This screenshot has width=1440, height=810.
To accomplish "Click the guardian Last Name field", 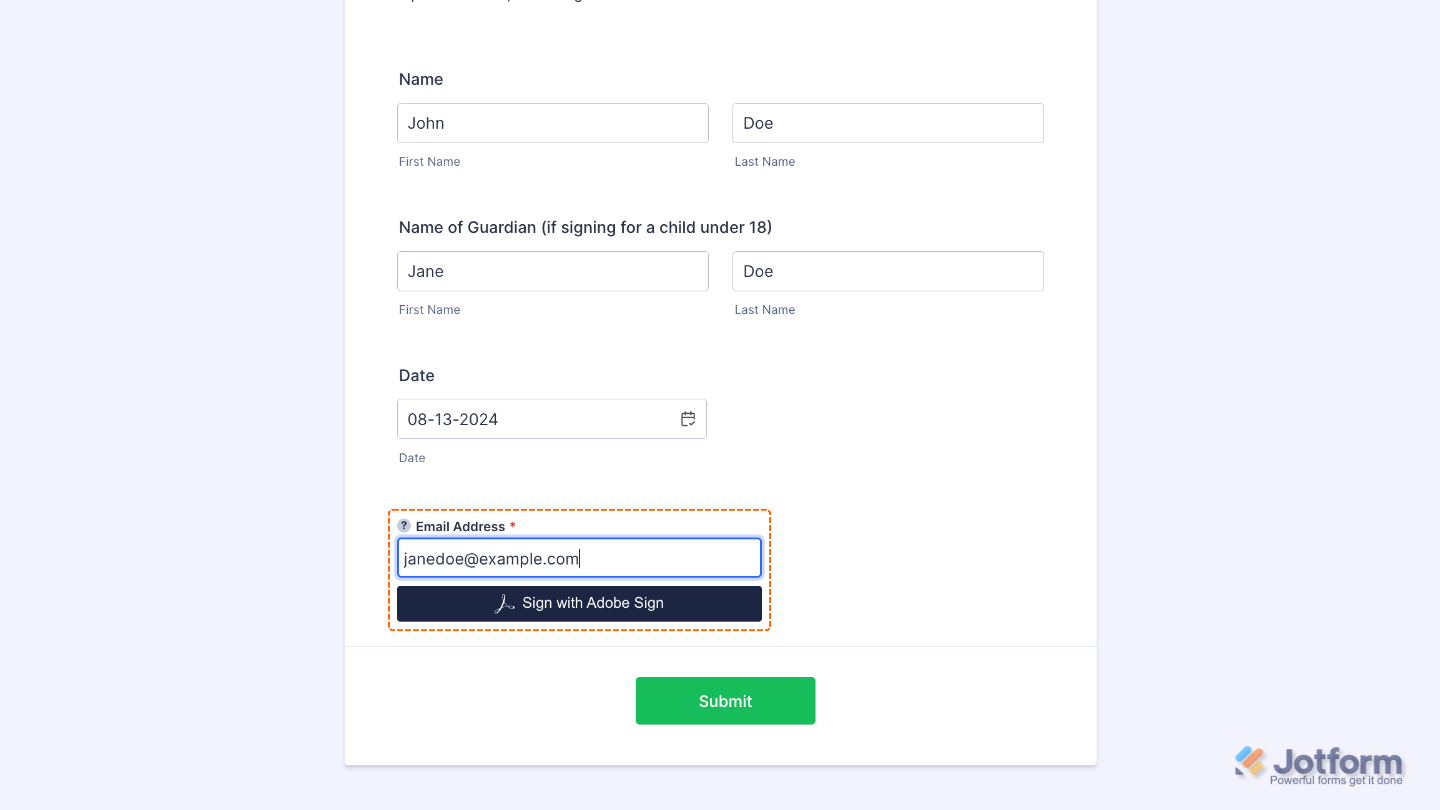I will click(x=887, y=271).
